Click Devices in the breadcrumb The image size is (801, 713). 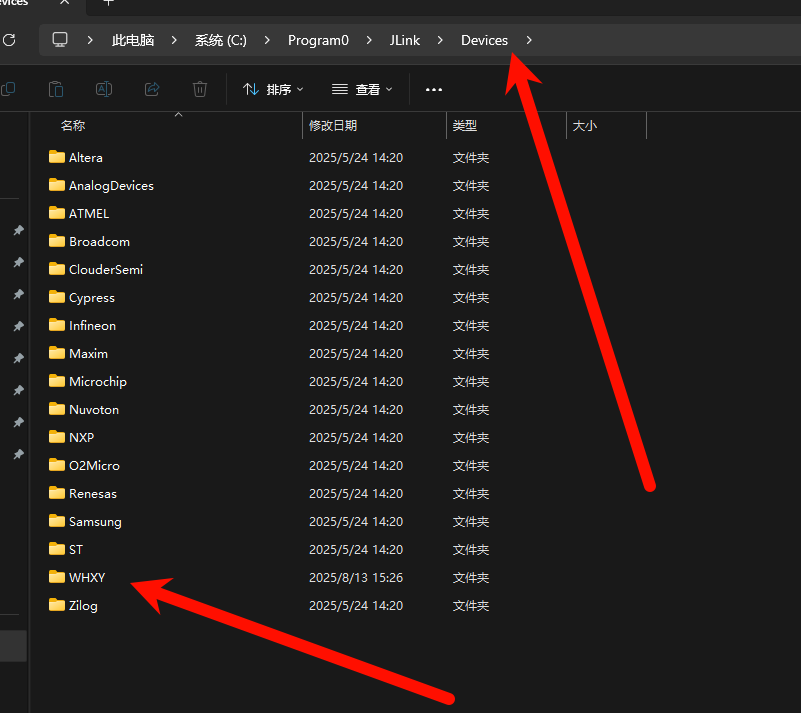(x=484, y=40)
